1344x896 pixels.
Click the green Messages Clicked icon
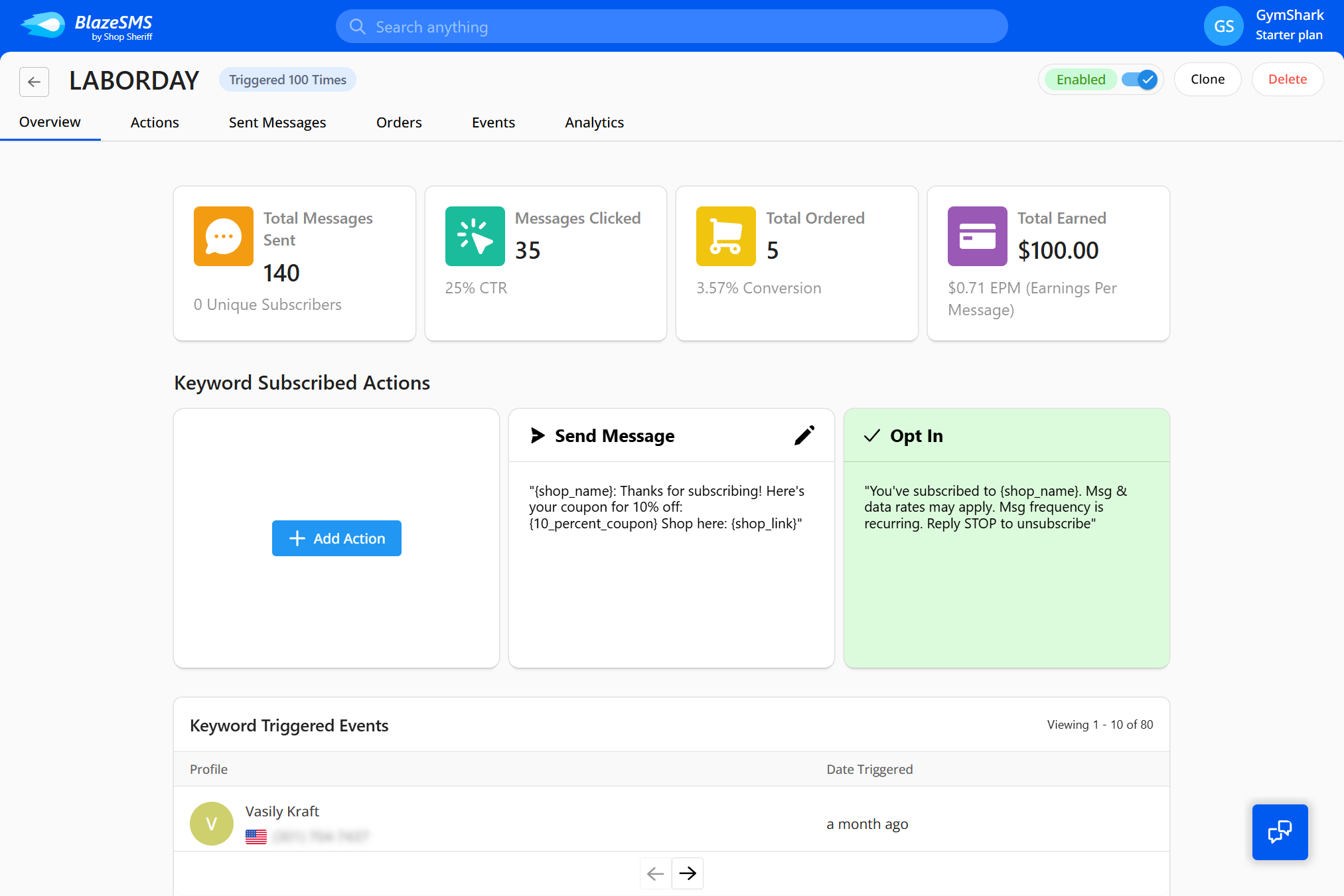pos(475,236)
